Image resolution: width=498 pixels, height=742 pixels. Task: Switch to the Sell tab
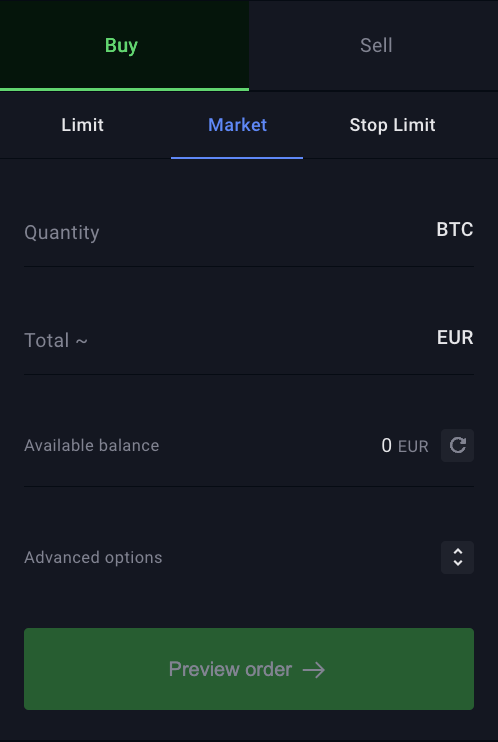[x=374, y=45]
